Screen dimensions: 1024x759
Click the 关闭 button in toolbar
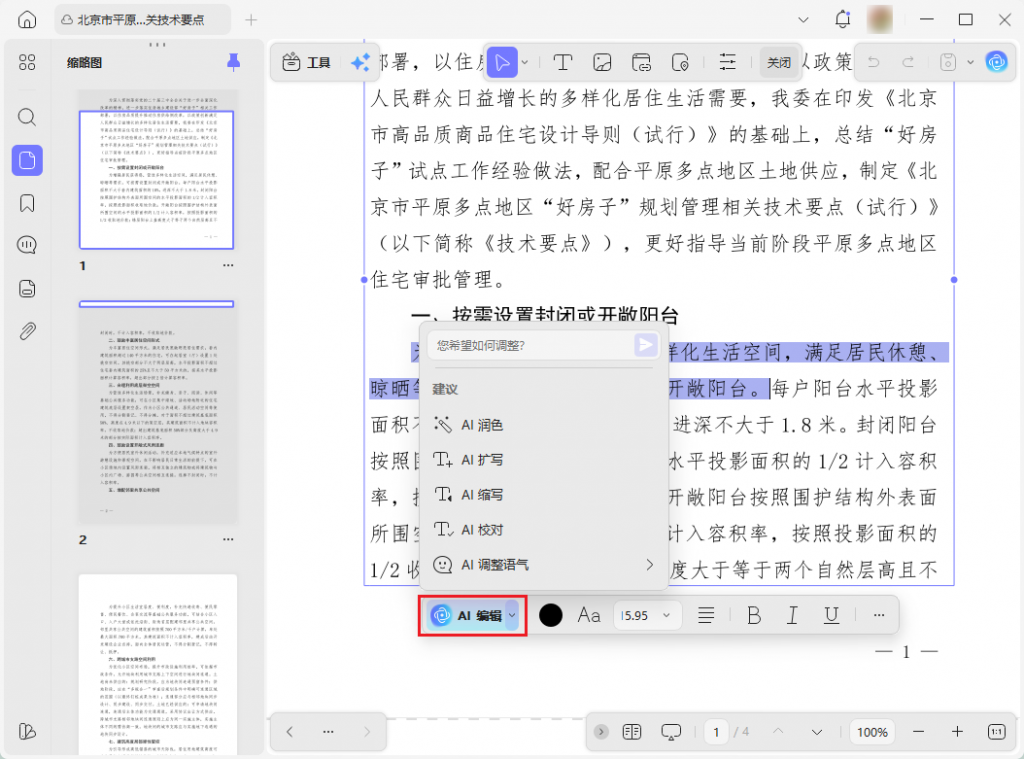779,62
